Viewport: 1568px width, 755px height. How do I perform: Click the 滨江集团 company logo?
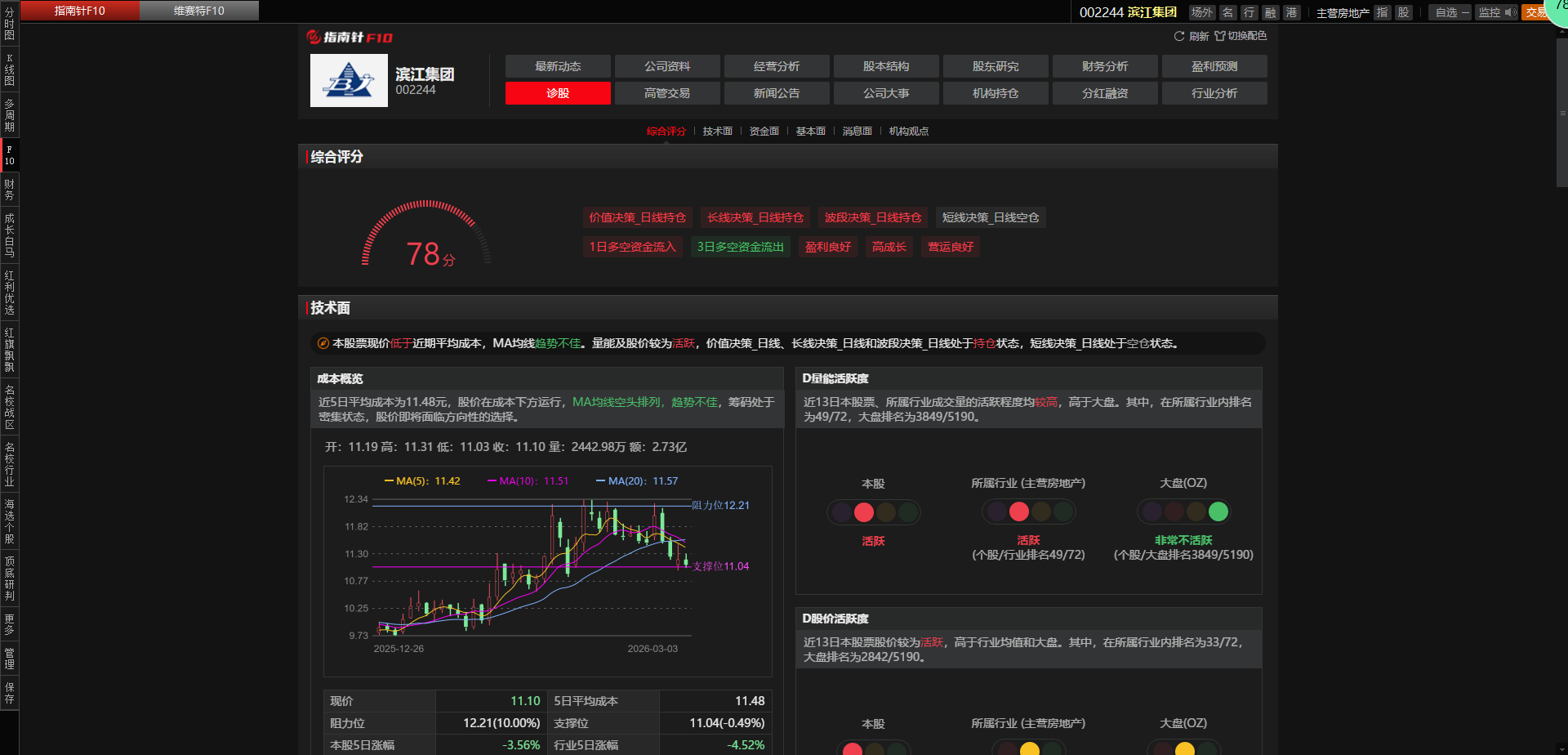(349, 80)
